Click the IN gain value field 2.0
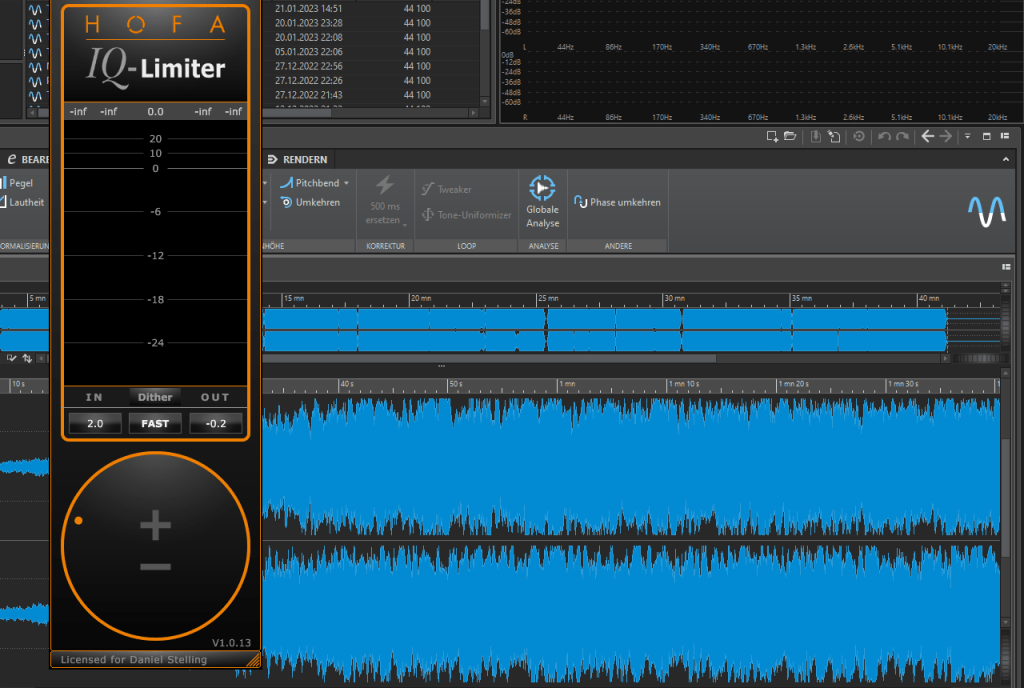Viewport: 1024px width, 688px height. (x=95, y=423)
